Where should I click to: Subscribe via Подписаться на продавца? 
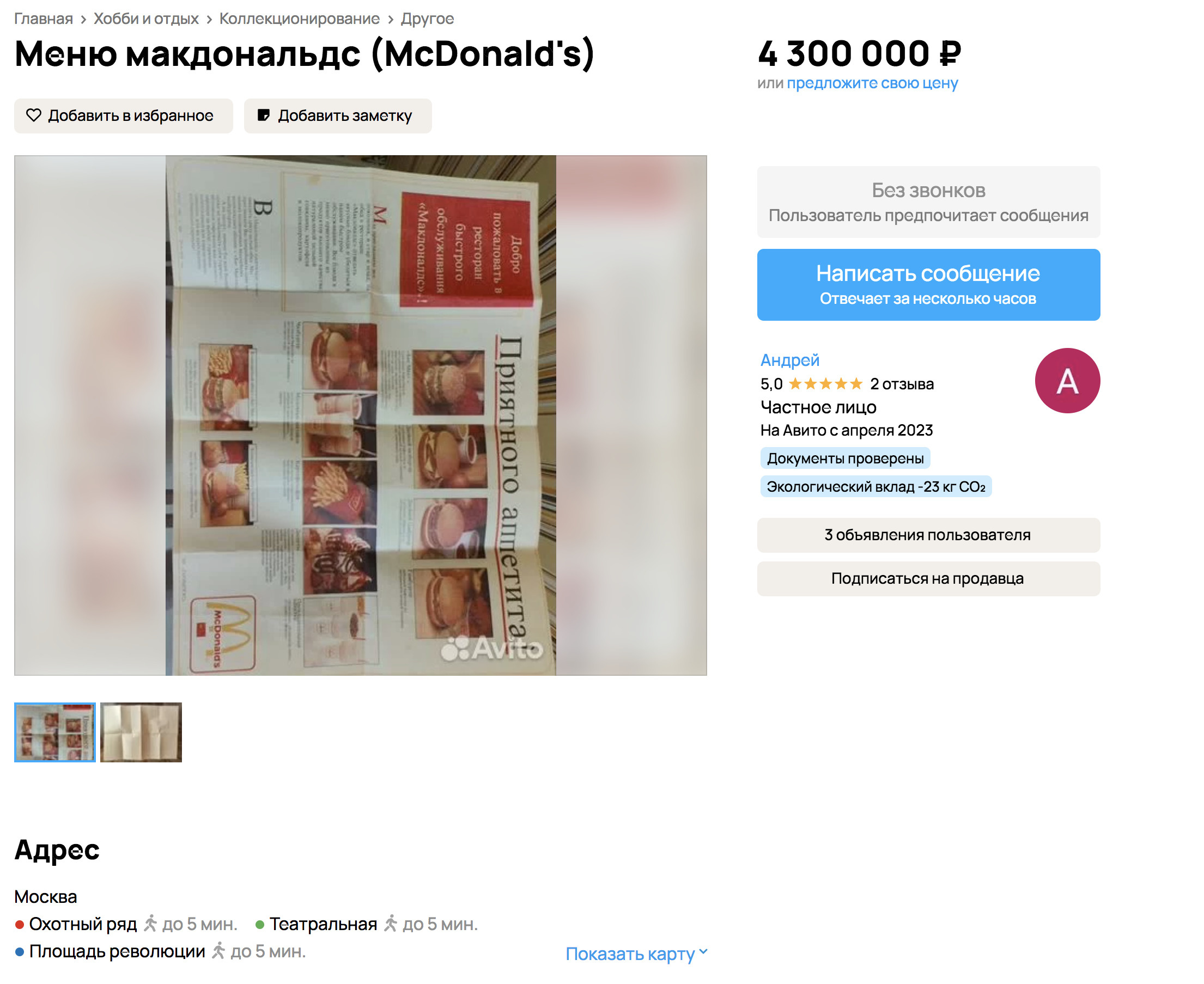click(928, 579)
